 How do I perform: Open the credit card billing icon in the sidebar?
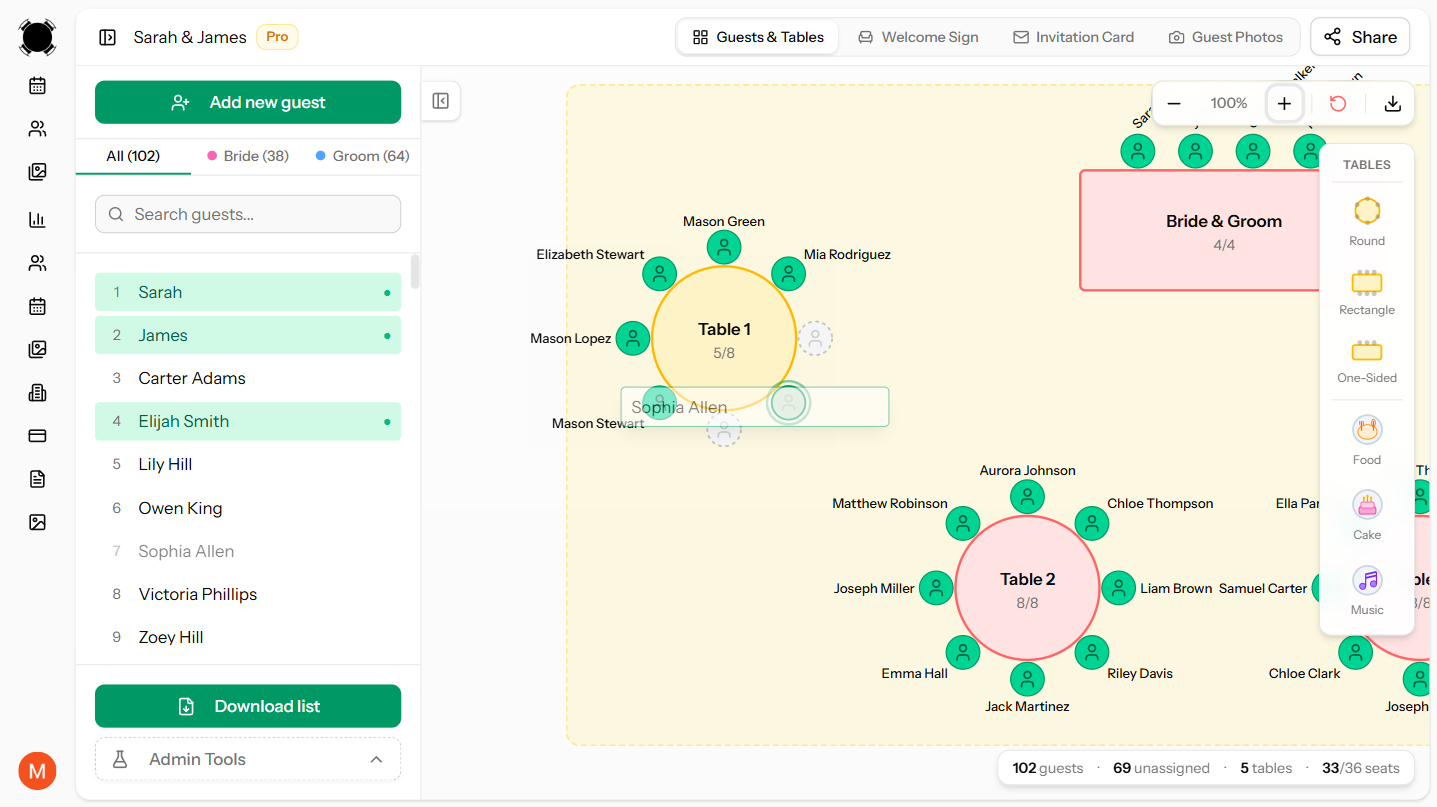coord(38,436)
